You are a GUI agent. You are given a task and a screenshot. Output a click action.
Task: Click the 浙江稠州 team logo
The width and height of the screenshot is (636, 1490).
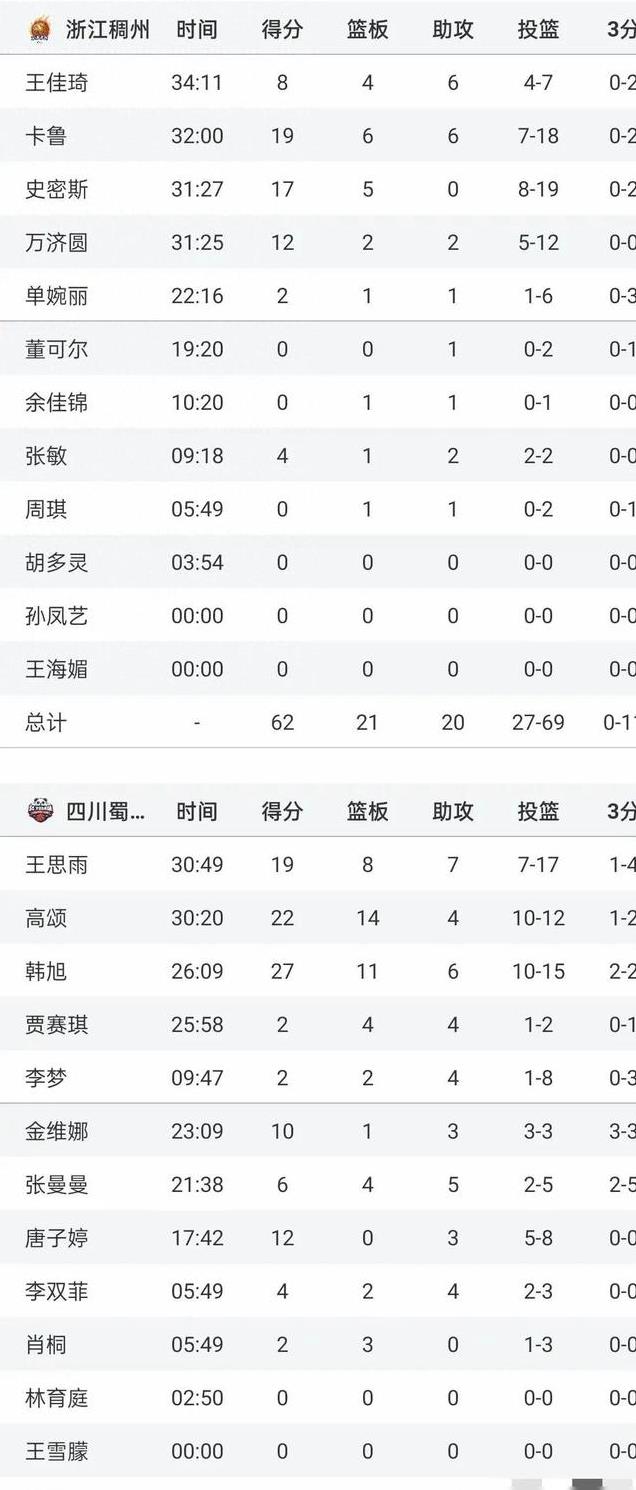pos(40,30)
